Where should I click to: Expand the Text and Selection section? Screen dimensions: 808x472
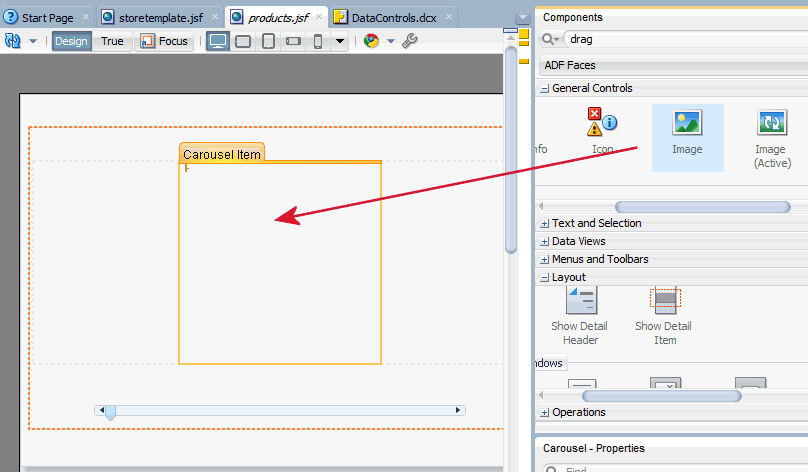click(544, 224)
